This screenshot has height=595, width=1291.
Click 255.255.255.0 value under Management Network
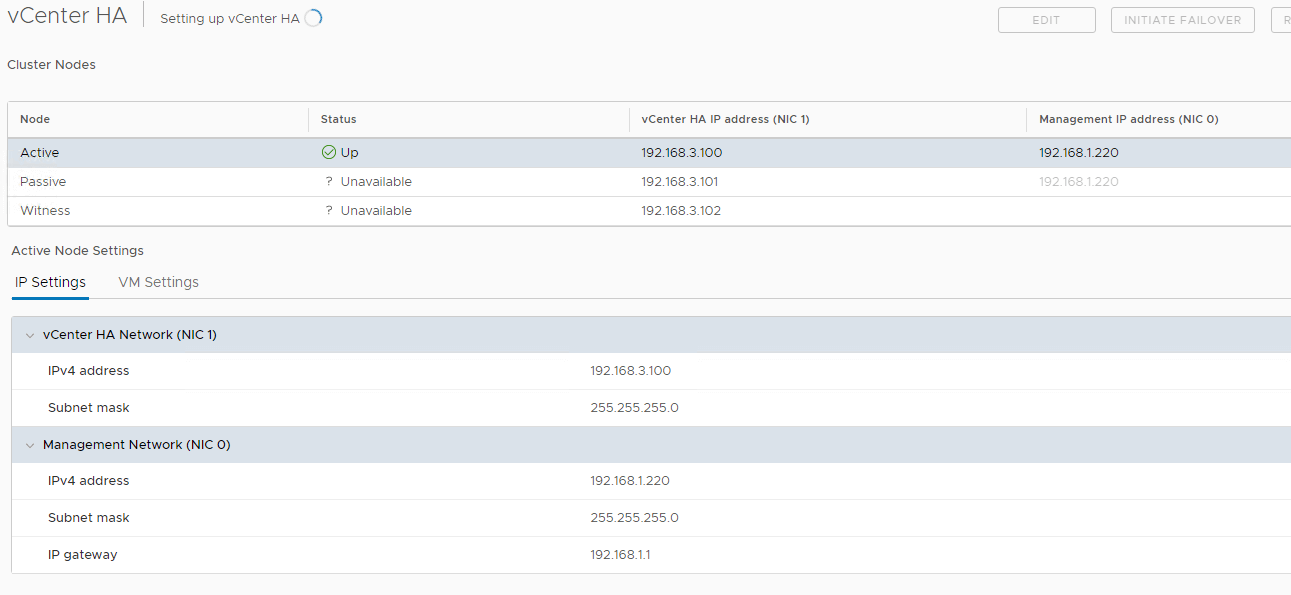[635, 518]
